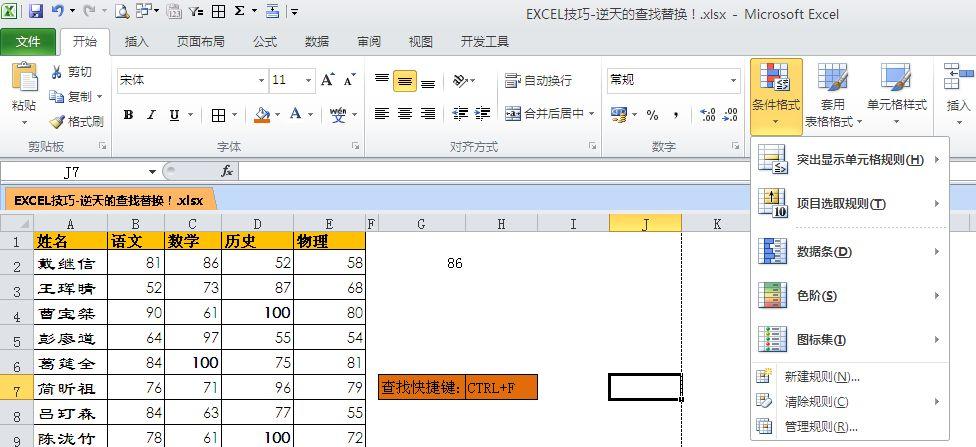Switch to the 开发工具 Developer tab

[485, 42]
